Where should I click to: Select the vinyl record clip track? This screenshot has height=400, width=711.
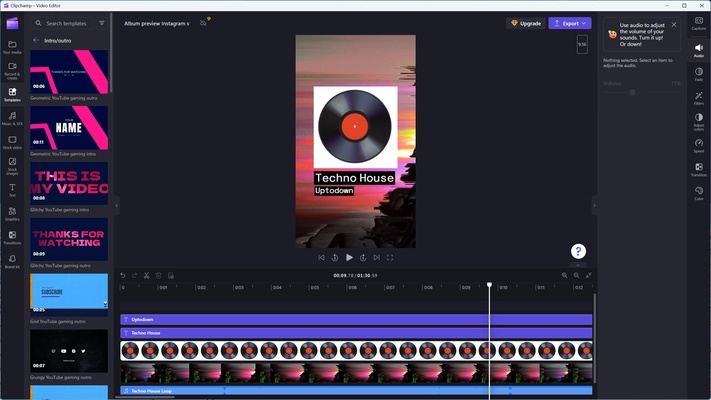coord(356,351)
